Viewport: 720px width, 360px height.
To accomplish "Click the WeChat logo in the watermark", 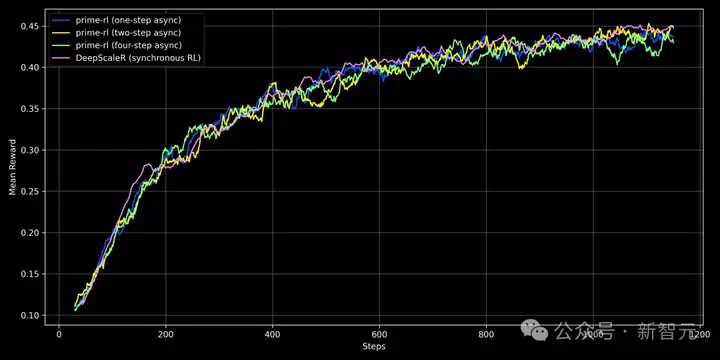I will (x=534, y=330).
